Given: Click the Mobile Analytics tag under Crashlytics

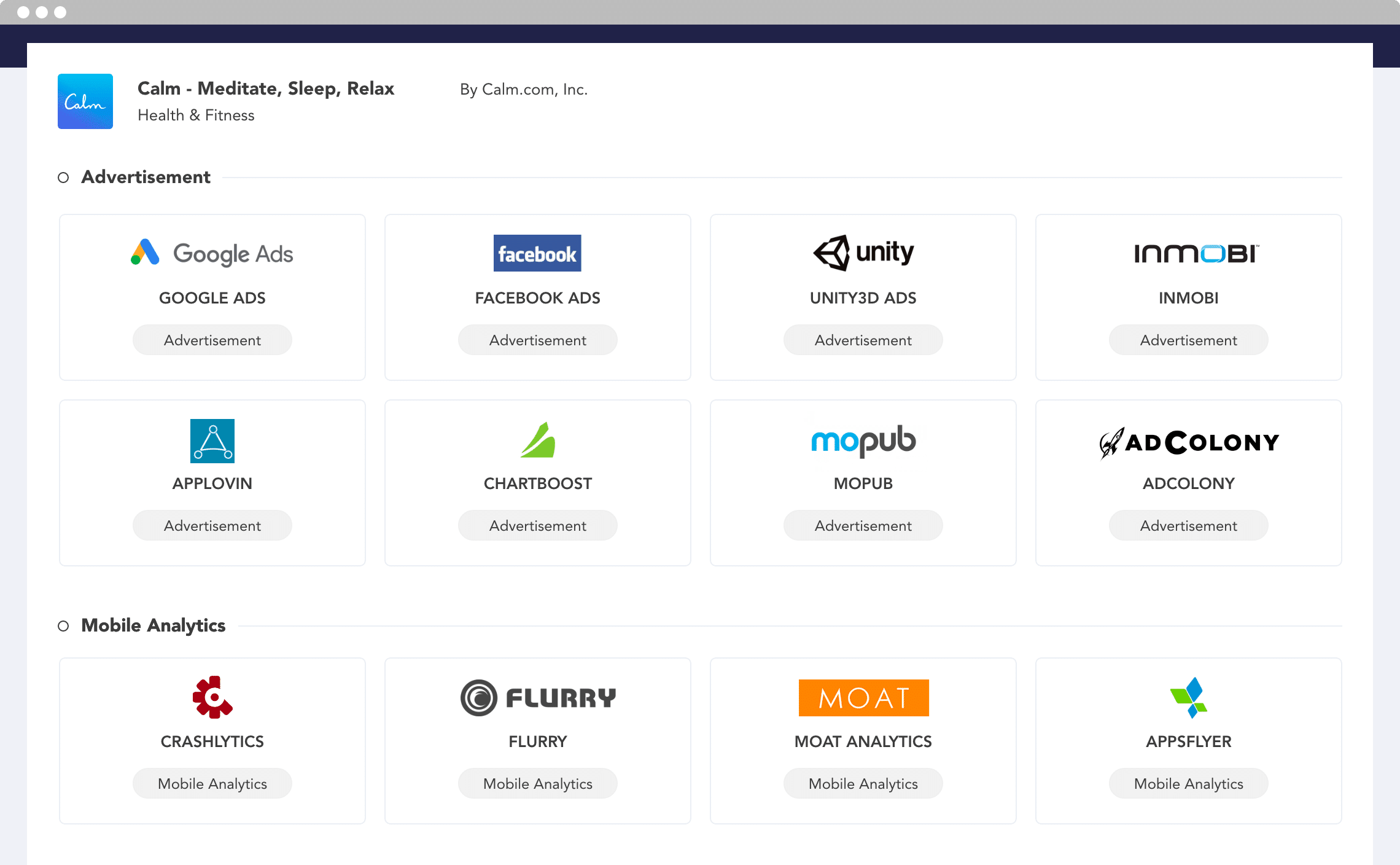Looking at the screenshot, I should point(212,783).
